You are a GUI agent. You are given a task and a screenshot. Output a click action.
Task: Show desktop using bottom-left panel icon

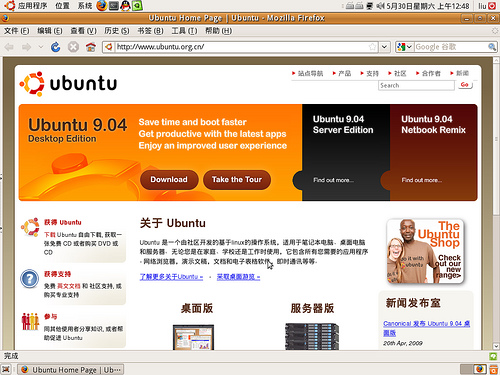click(6, 369)
